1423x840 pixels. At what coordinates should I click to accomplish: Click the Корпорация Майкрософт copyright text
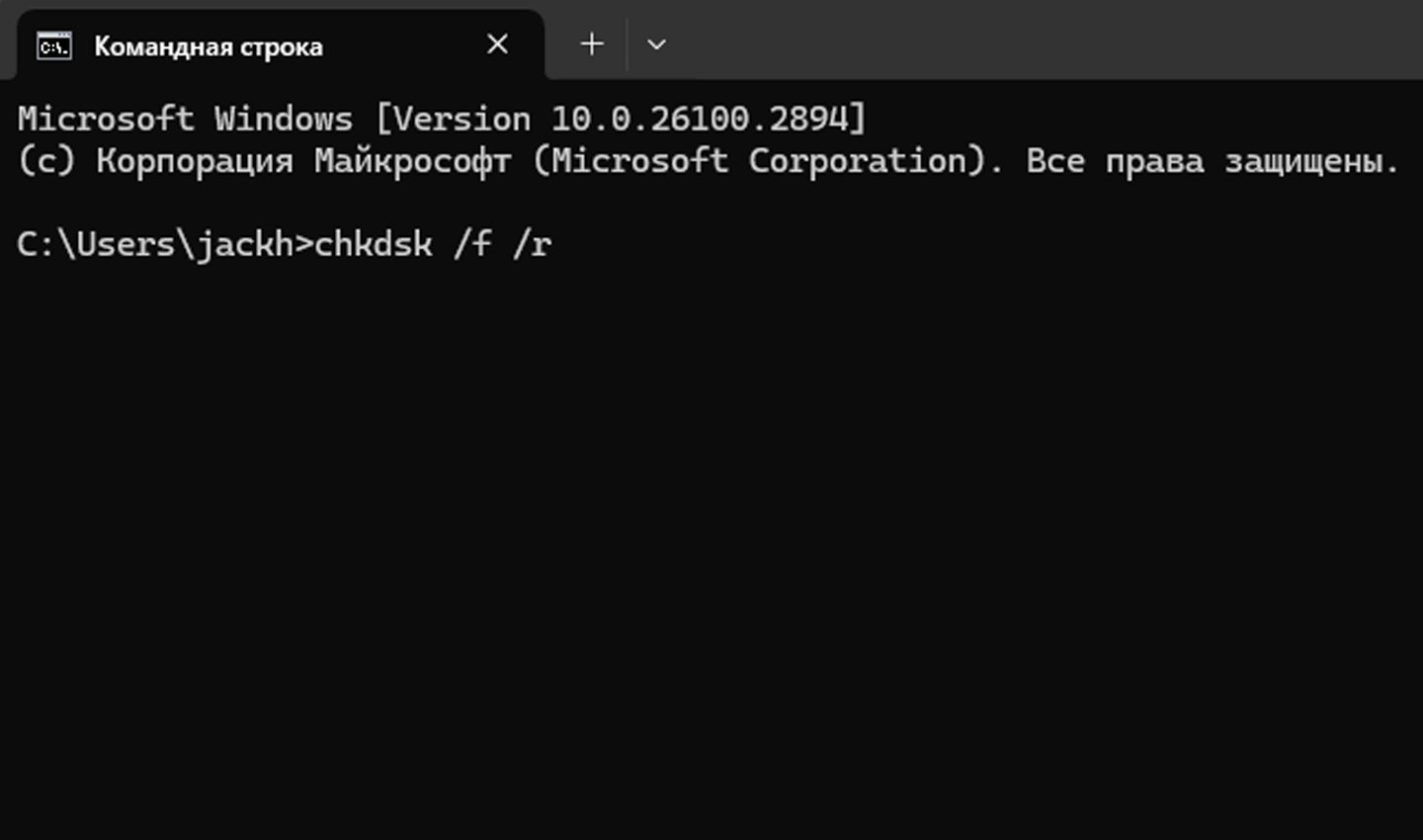[x=303, y=160]
